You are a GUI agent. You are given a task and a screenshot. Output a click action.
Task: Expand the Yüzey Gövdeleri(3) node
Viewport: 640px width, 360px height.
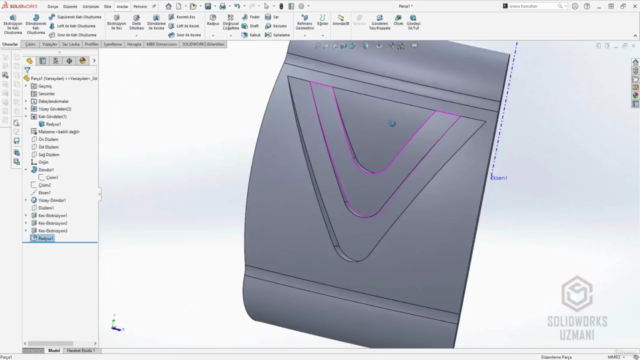pyautogui.click(x=26, y=109)
